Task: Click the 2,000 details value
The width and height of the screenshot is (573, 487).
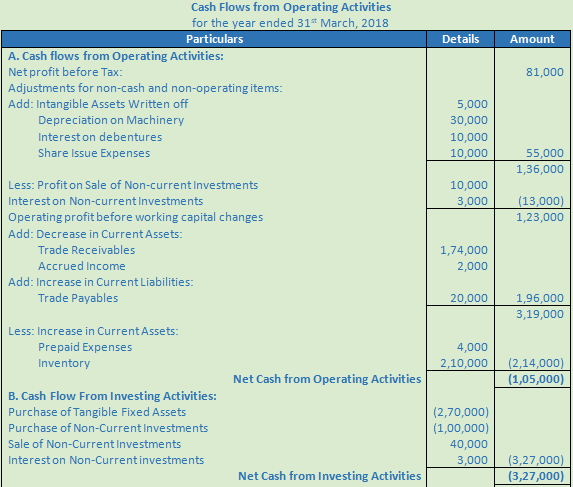Action: pos(472,266)
